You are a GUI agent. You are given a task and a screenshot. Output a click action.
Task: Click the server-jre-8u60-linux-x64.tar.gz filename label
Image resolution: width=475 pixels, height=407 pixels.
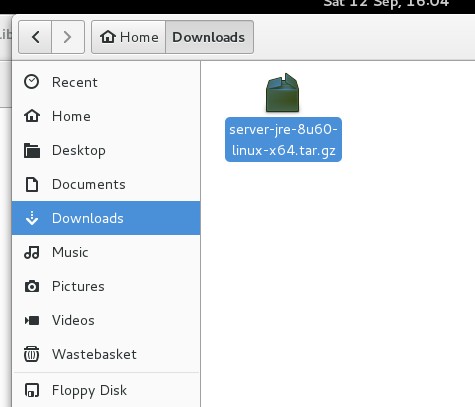coord(283,139)
